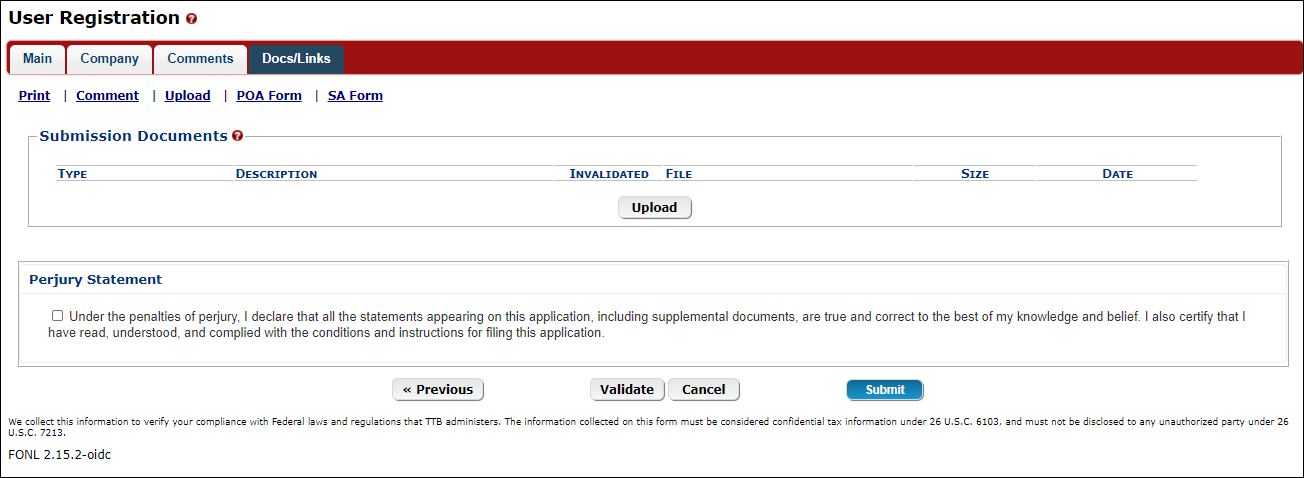Check the Perjury Statement checkbox
Viewport: 1304px width, 478px height.
click(x=57, y=316)
